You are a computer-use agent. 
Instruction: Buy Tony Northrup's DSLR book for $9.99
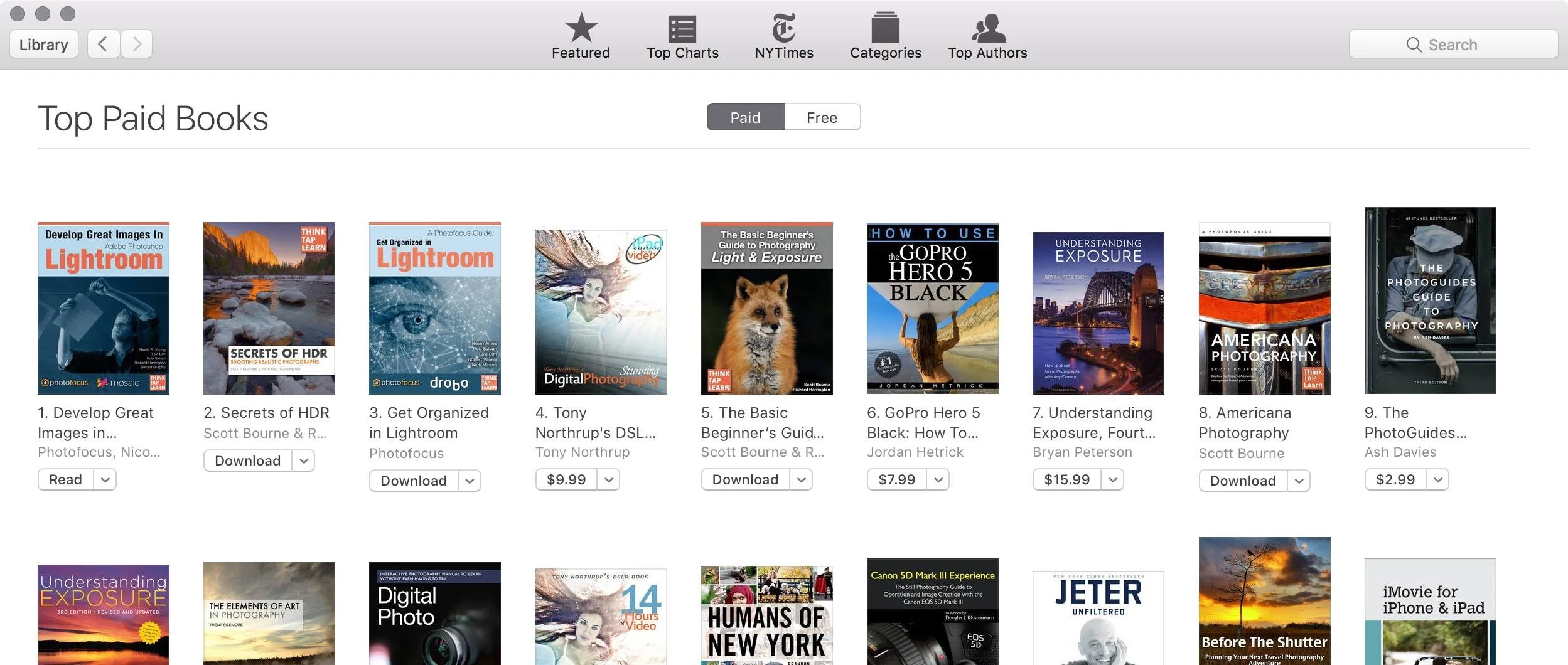[566, 480]
